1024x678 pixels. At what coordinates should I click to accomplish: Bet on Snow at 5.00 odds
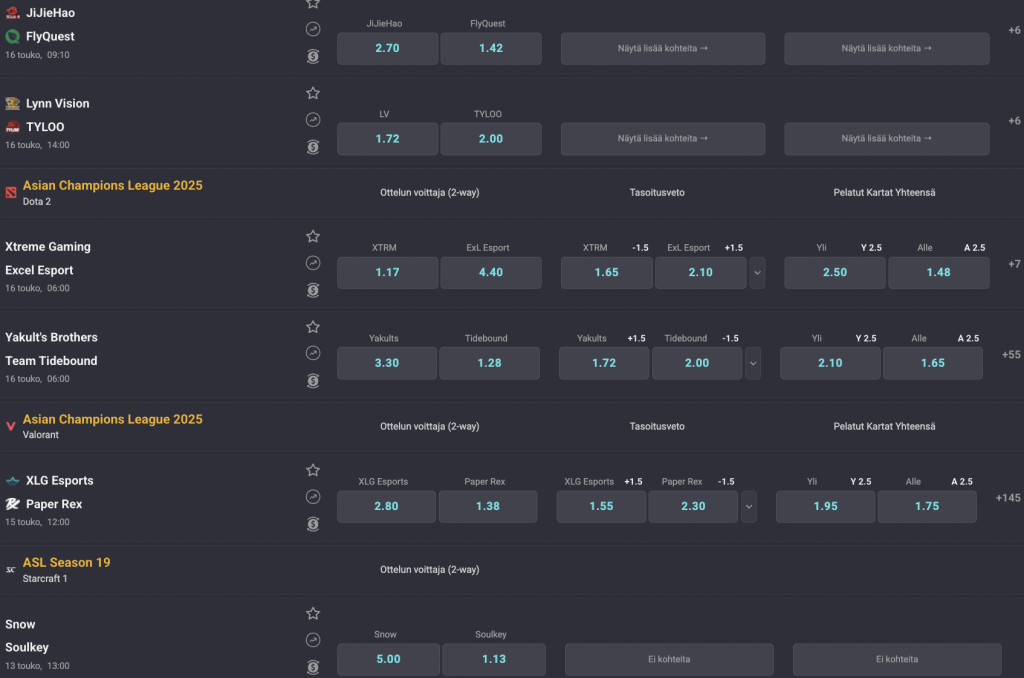389,660
